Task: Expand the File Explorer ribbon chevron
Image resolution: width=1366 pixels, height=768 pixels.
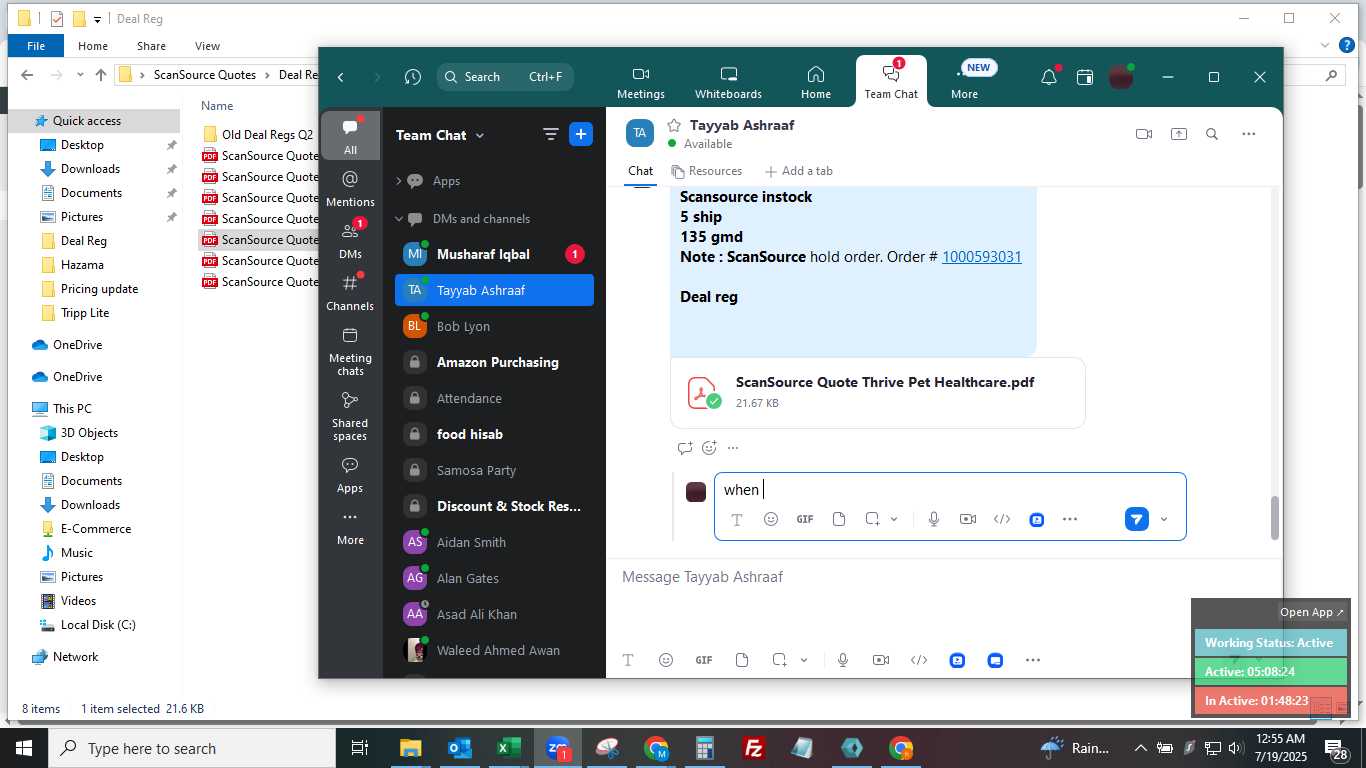Action: point(1324,46)
